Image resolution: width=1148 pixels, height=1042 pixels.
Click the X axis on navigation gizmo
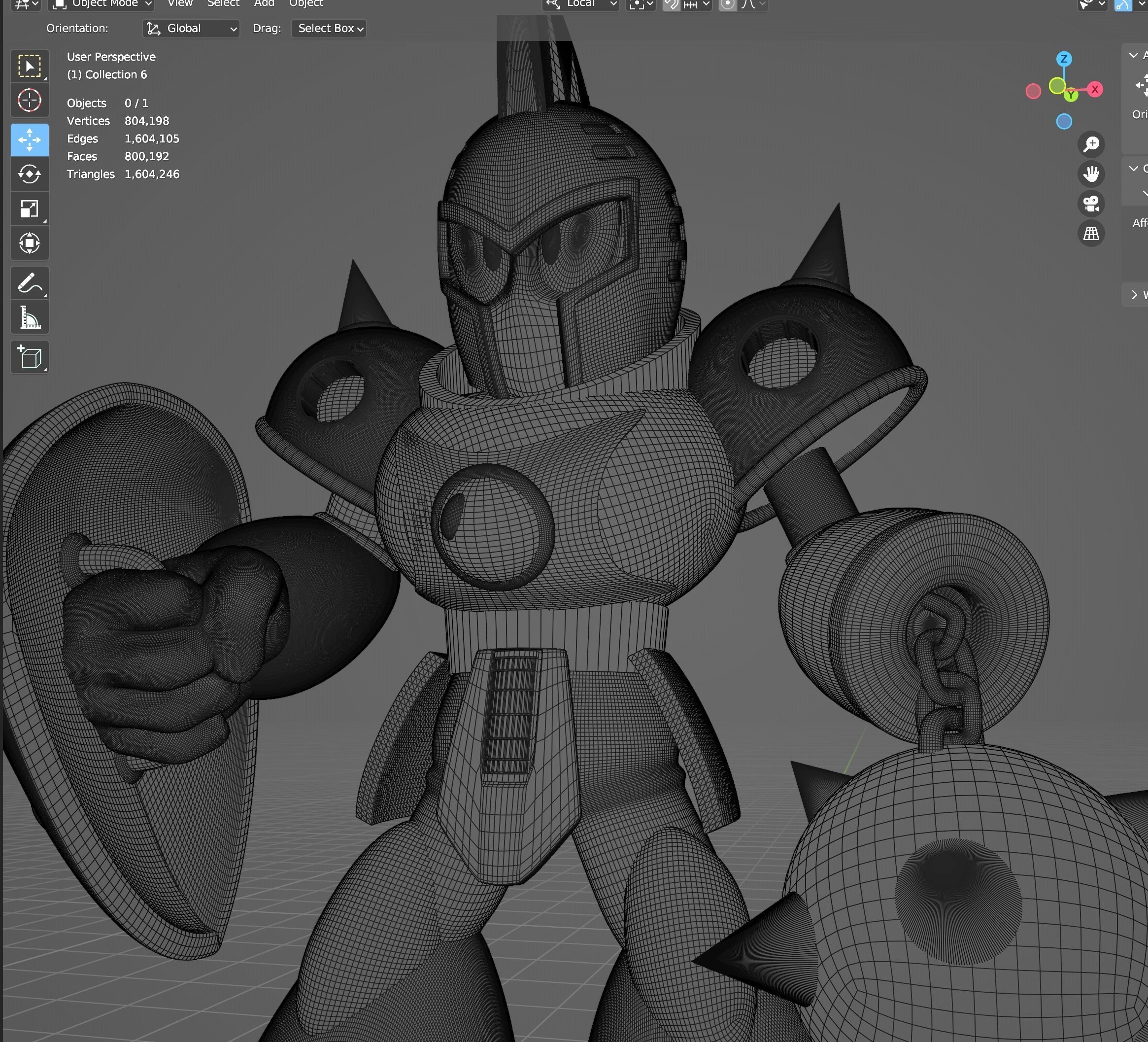(1094, 89)
